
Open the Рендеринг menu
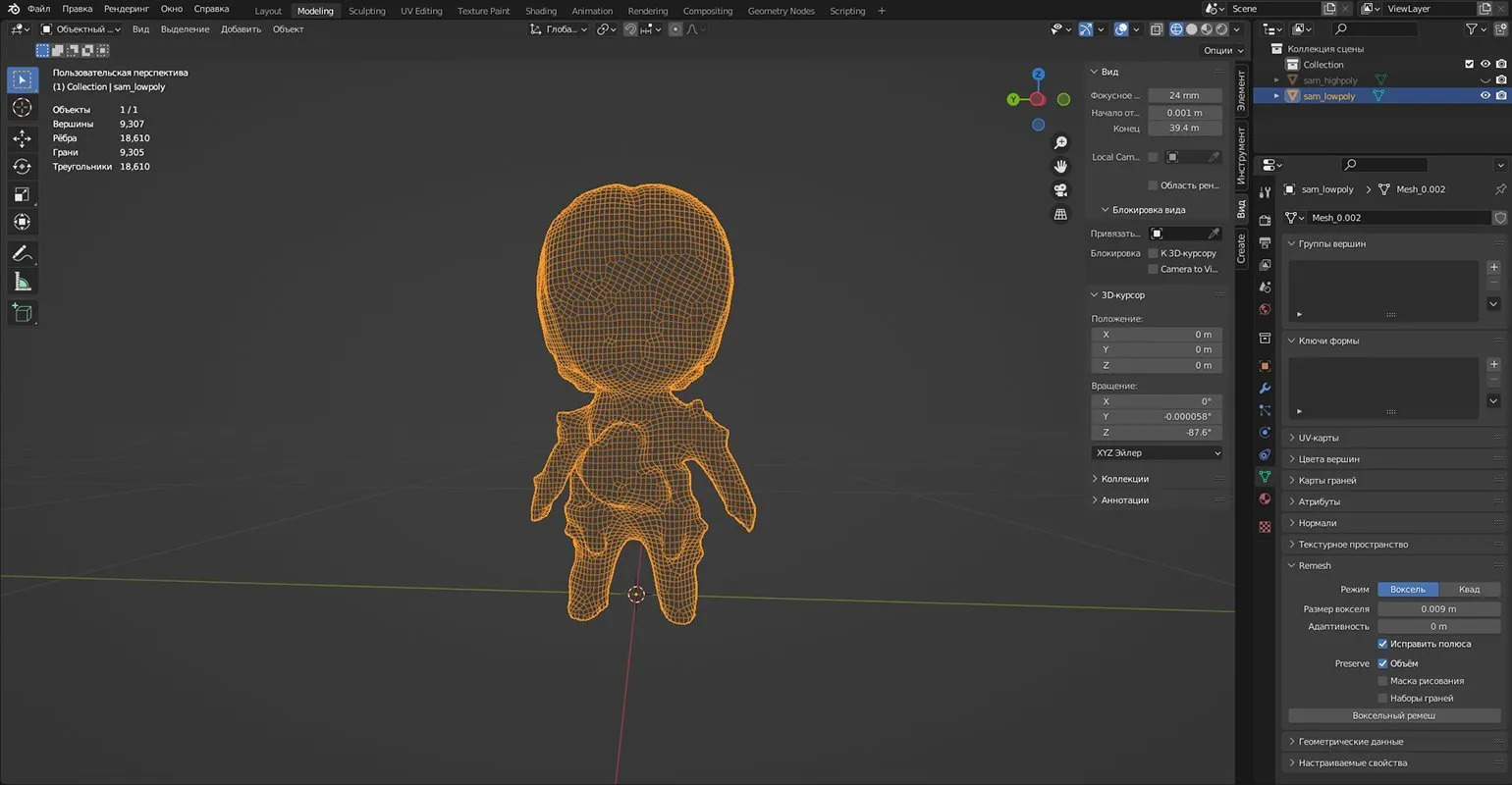tap(126, 9)
